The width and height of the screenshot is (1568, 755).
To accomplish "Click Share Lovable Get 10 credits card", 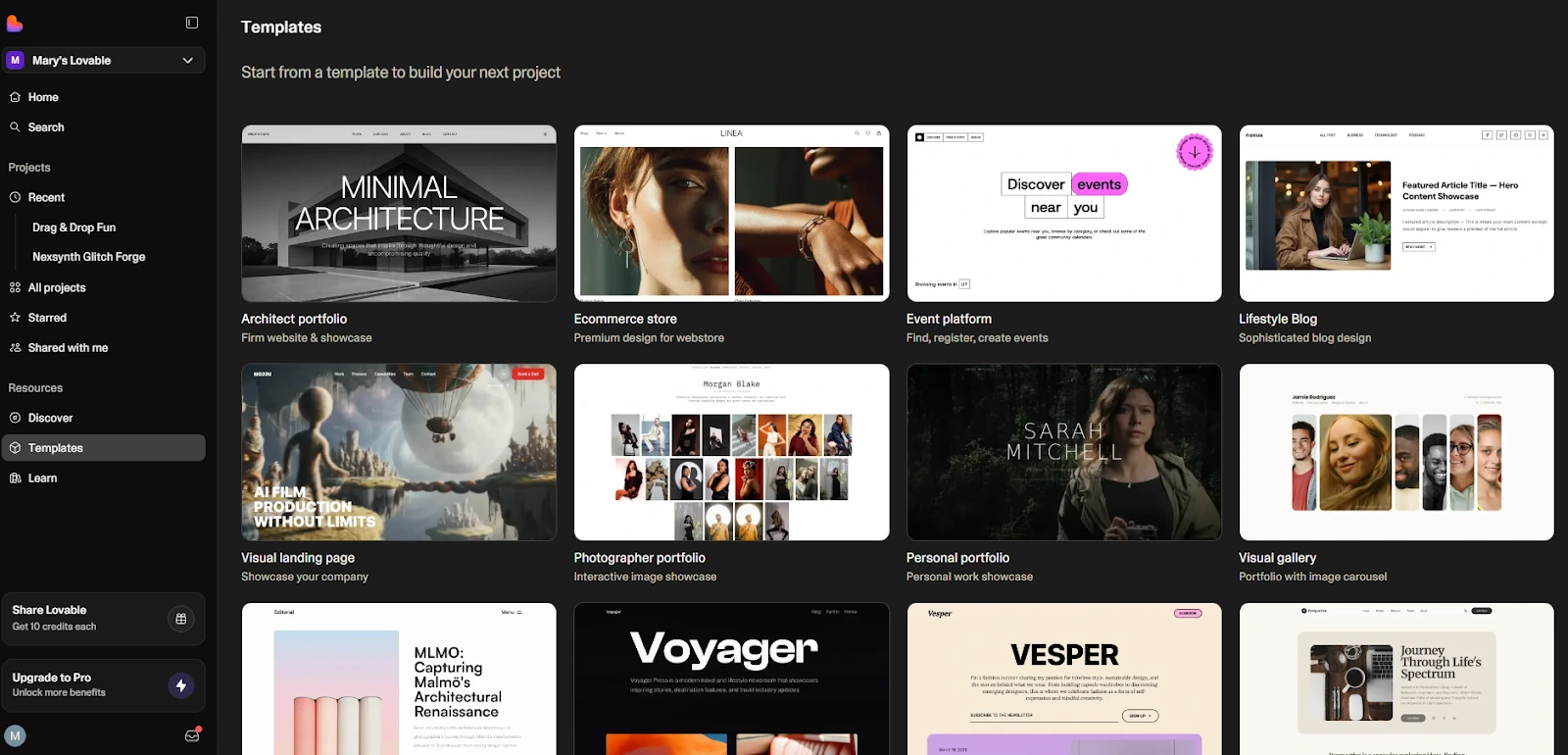I will (x=104, y=619).
